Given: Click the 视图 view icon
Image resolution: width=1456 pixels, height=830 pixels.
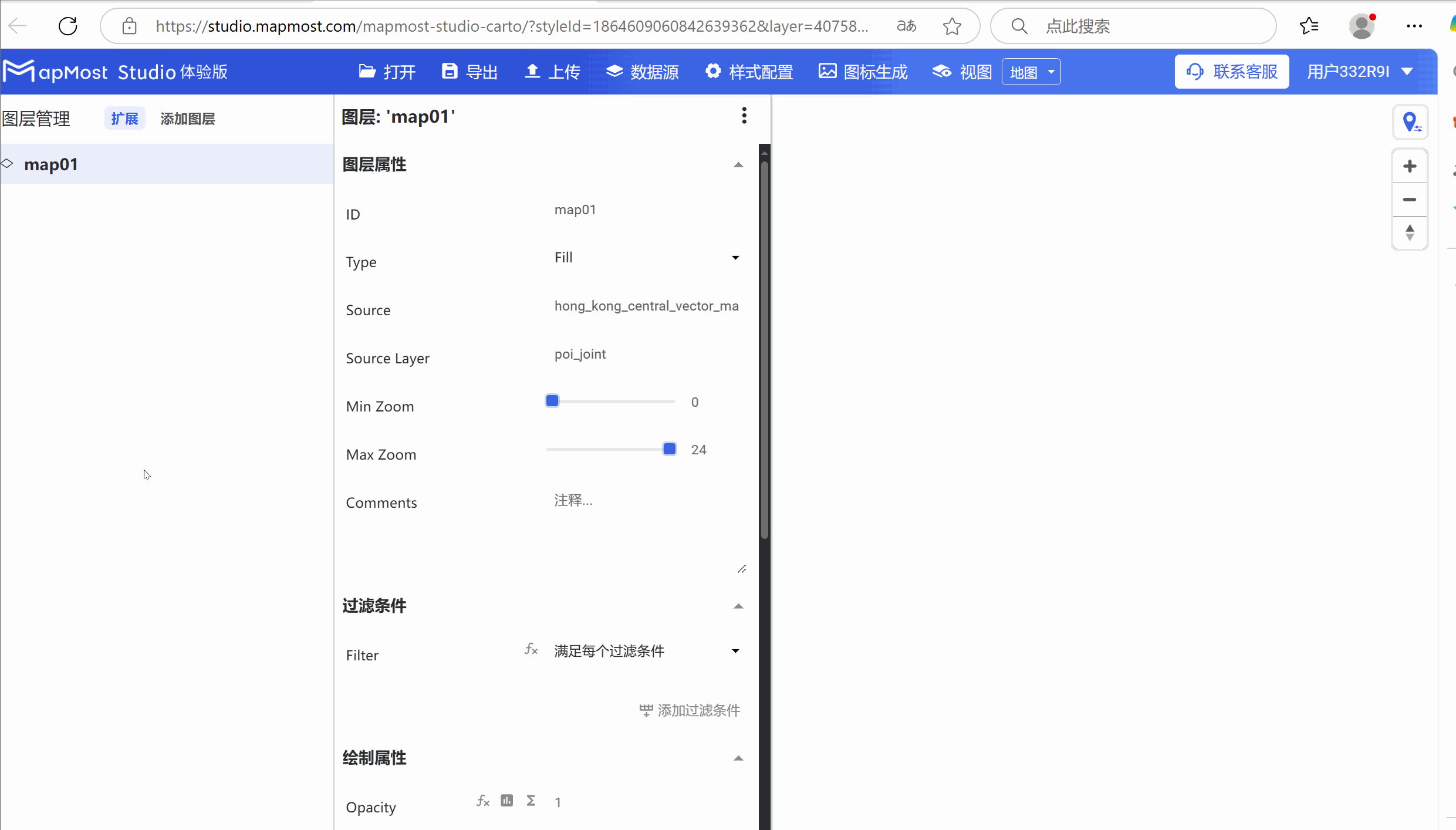Looking at the screenshot, I should point(942,71).
